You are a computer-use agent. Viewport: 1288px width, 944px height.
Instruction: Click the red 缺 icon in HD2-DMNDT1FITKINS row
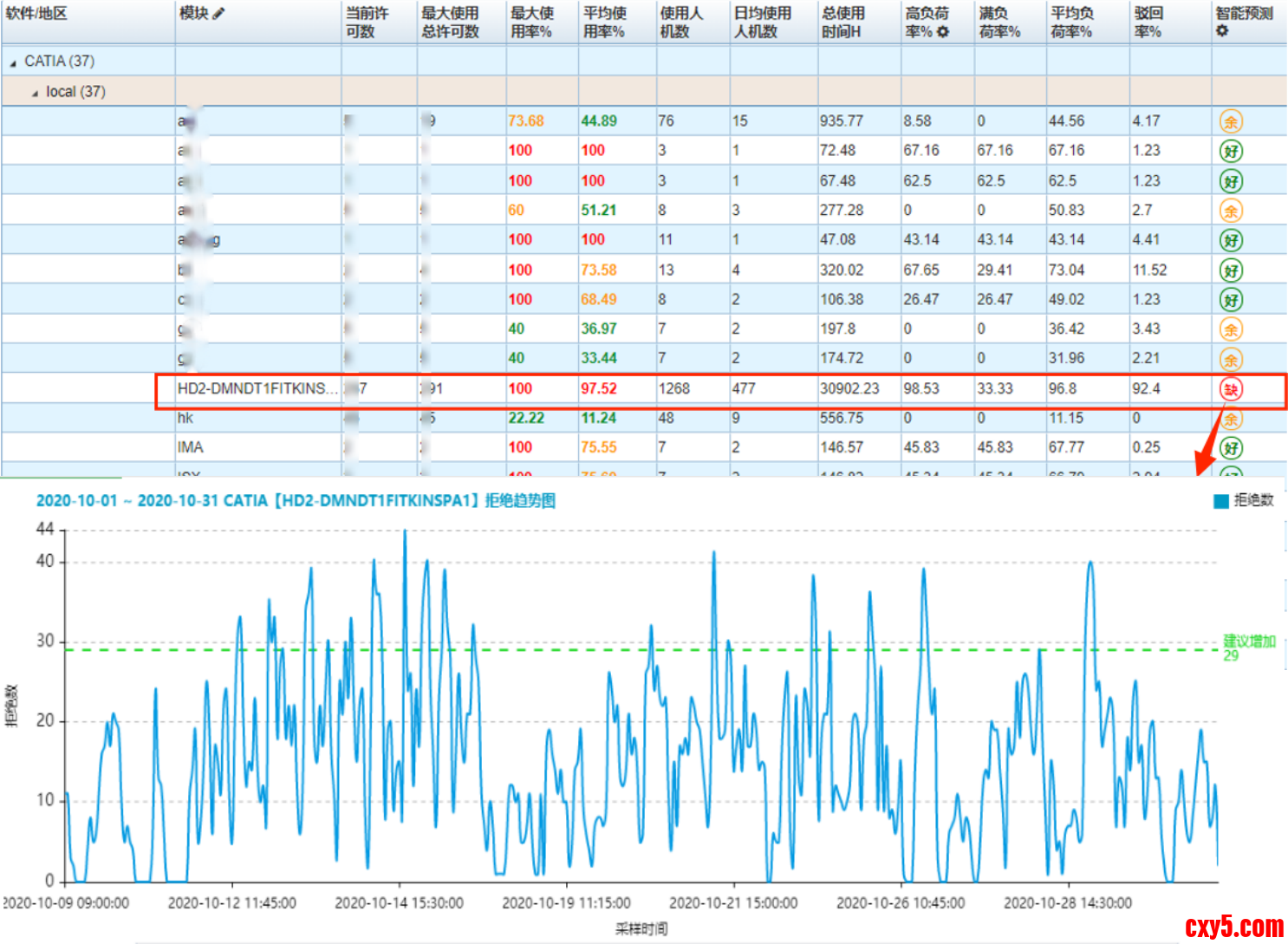point(1231,389)
